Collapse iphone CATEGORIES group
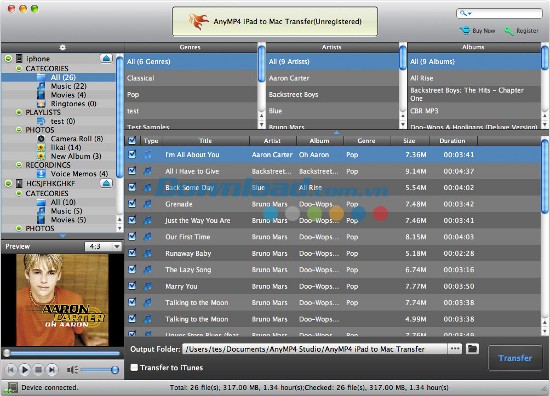 [19, 68]
